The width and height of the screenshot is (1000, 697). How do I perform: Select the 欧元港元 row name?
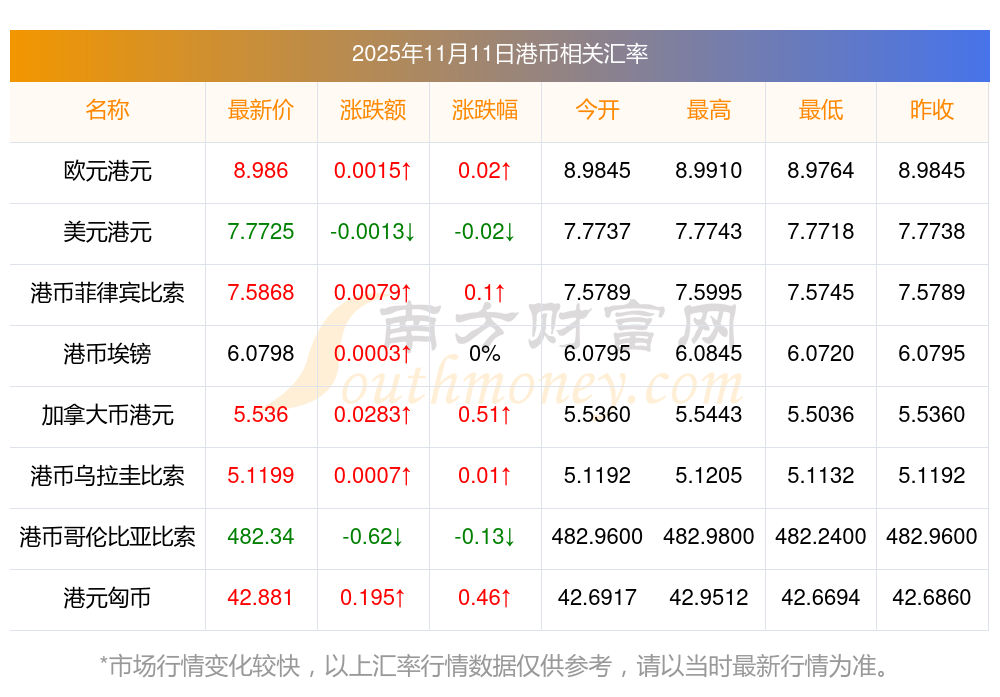[x=107, y=172]
